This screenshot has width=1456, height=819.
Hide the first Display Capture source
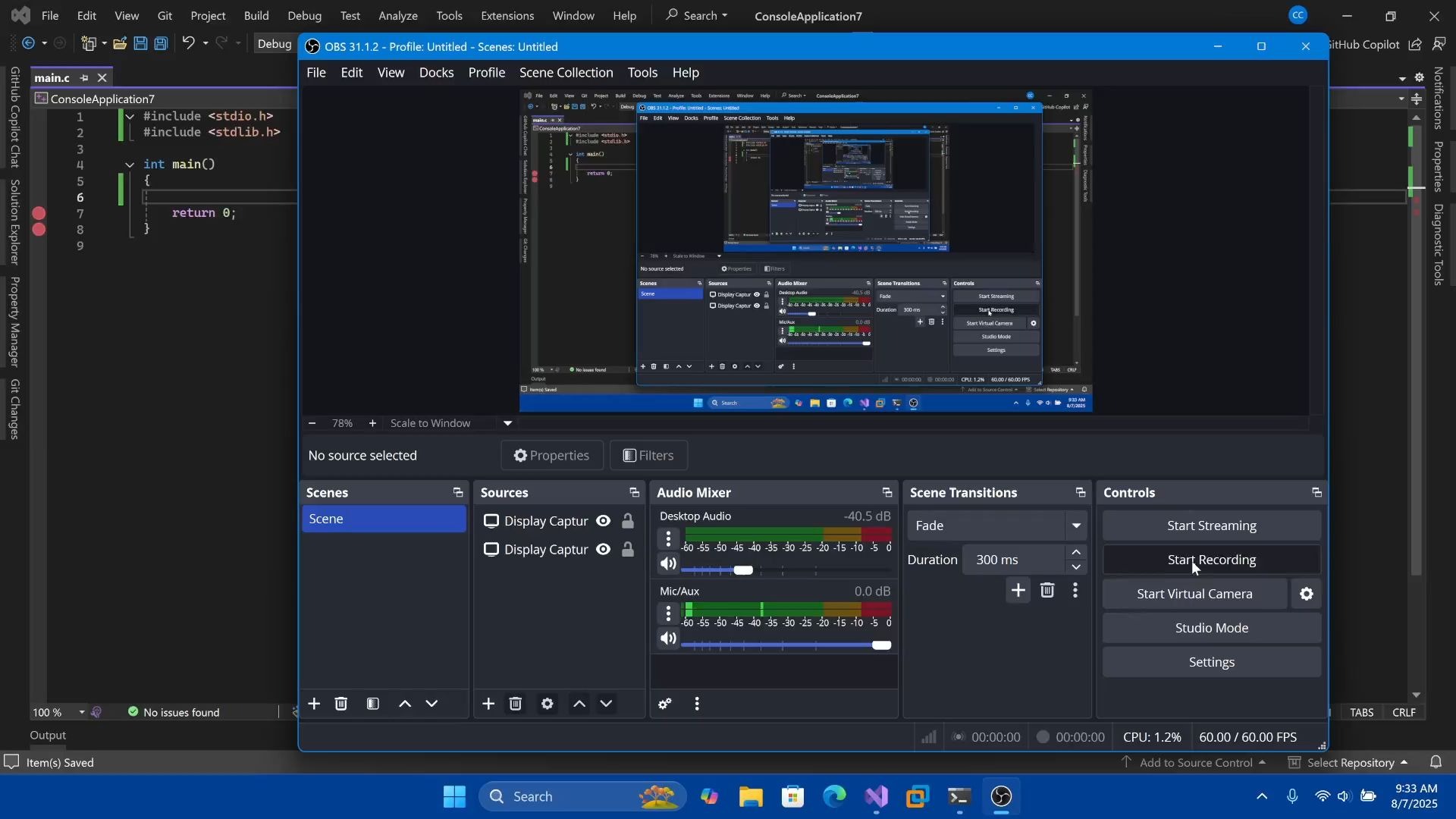point(604,521)
